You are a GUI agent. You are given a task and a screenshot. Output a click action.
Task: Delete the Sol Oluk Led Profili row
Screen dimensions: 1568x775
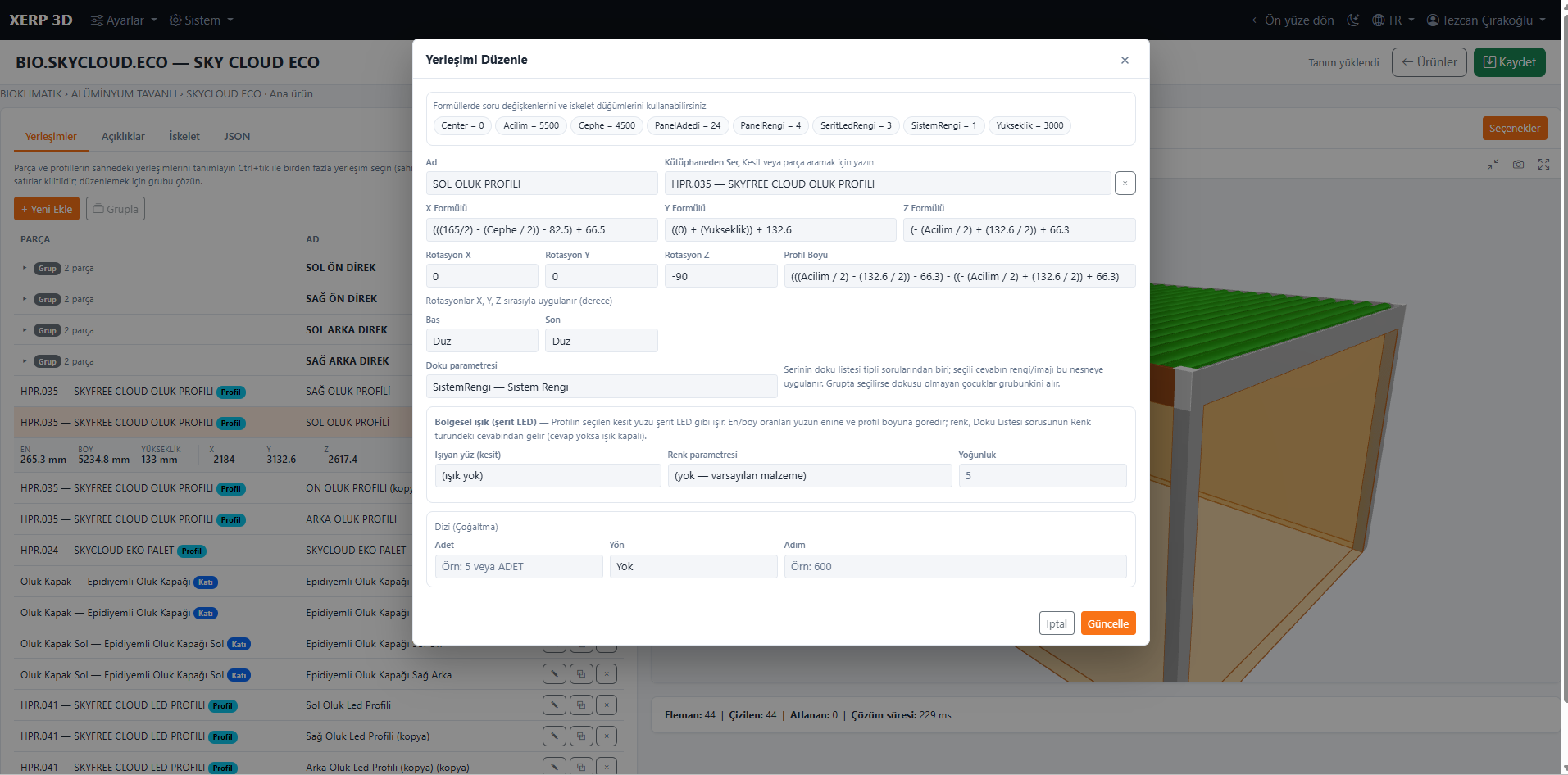(607, 705)
